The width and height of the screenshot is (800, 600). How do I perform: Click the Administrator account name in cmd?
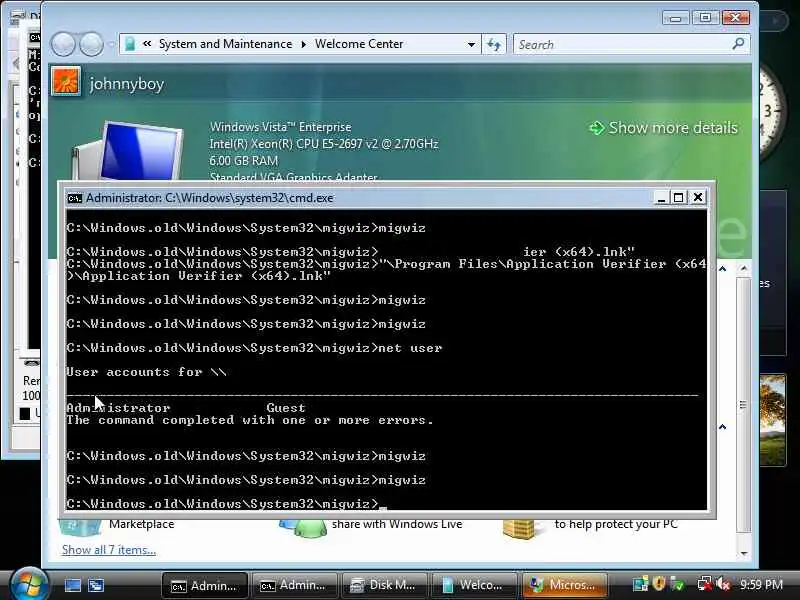coord(118,408)
